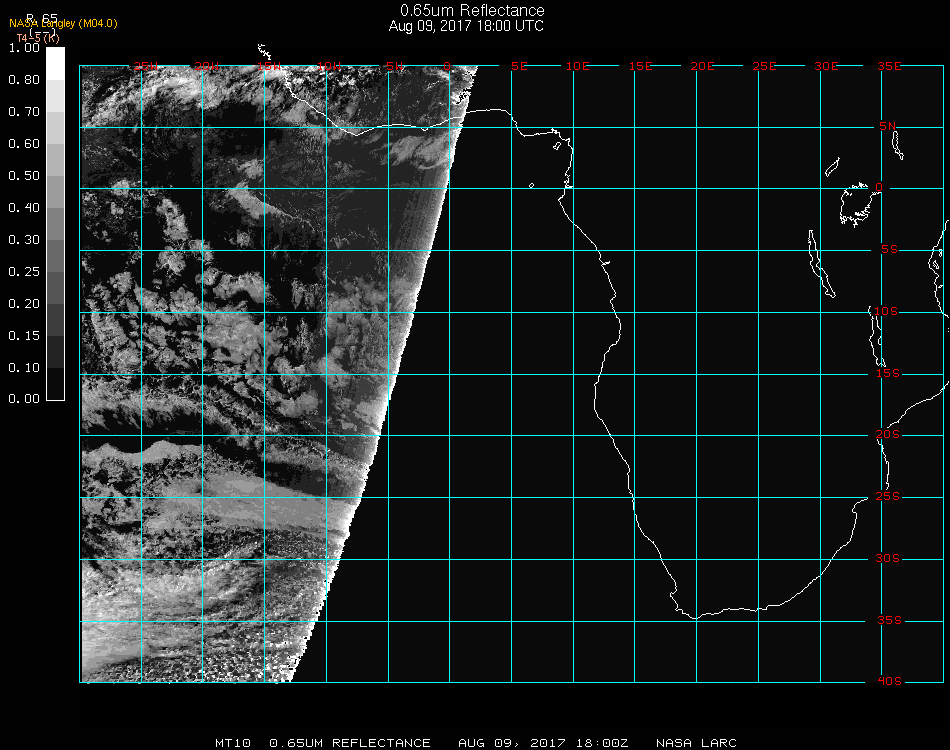Click the 15W longitude label
The height and width of the screenshot is (750, 950).
[x=268, y=67]
